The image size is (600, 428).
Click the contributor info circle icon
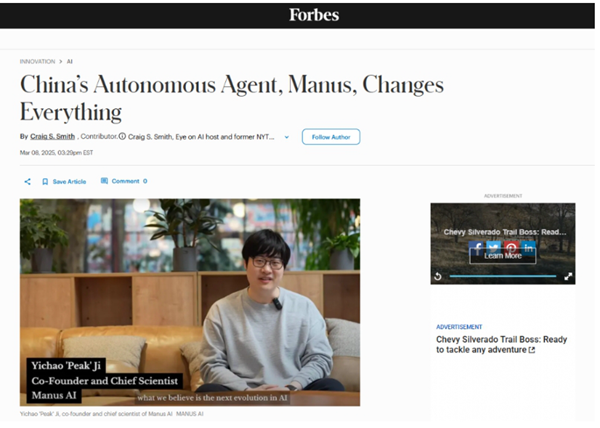coord(122,136)
